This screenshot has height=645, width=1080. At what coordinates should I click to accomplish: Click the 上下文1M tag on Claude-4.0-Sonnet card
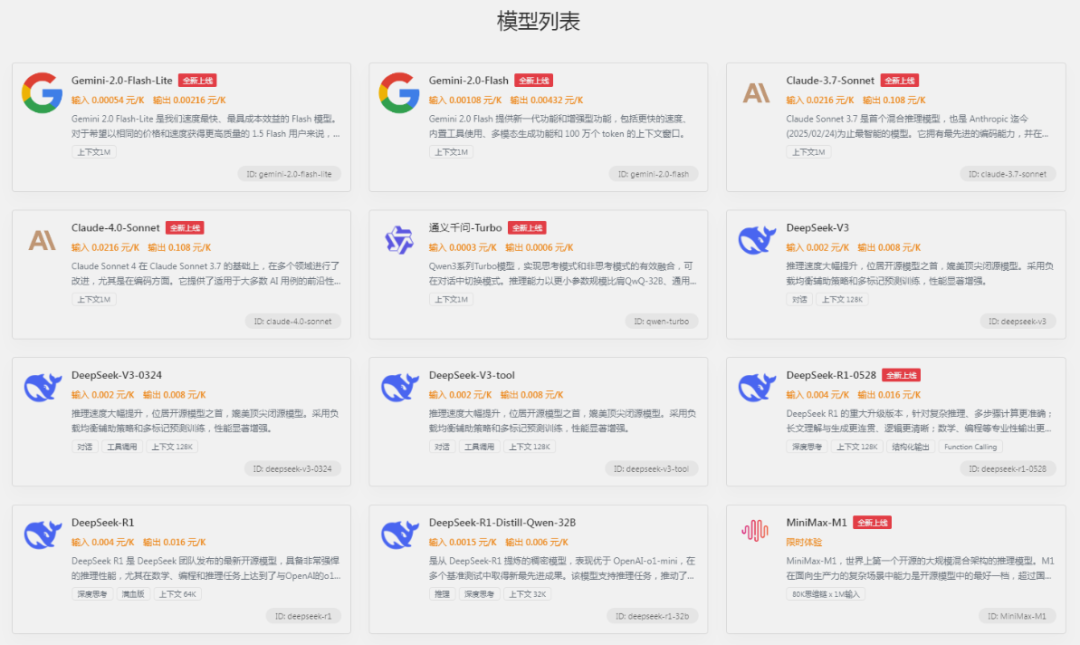coord(94,300)
